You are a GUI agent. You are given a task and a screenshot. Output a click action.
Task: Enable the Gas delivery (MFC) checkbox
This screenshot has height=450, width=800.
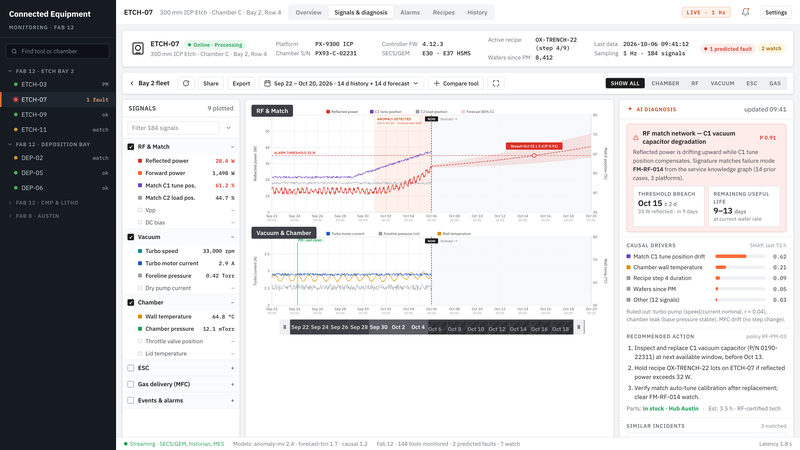(131, 384)
